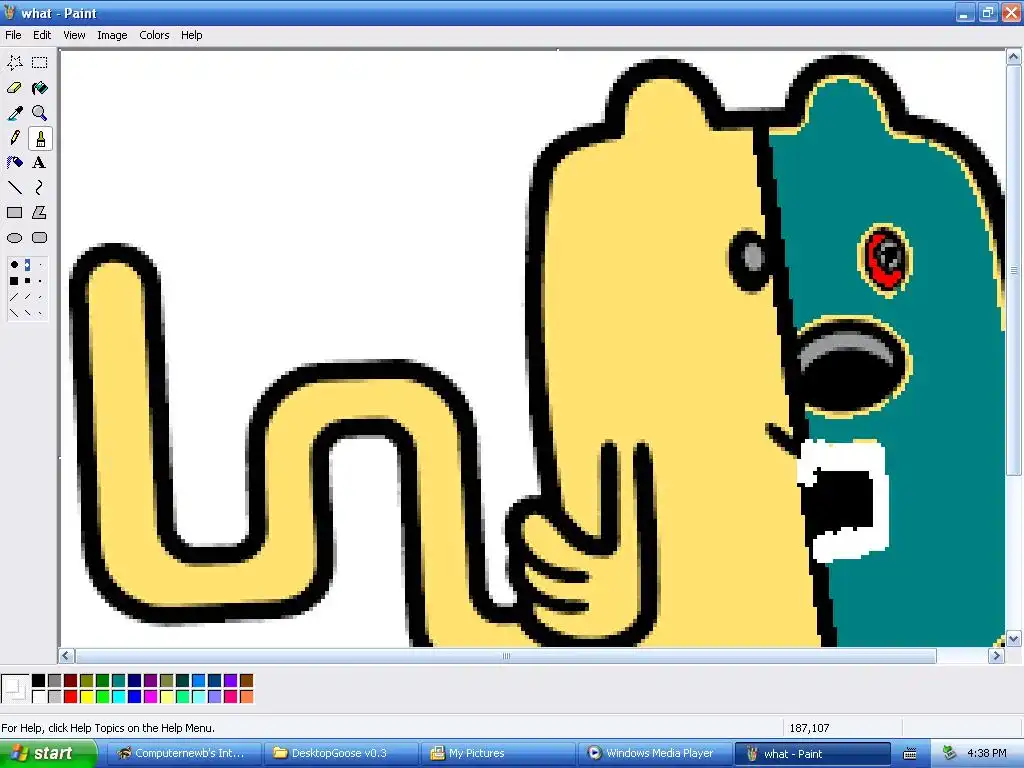
Task: Pick the magenta color swatch
Action: (150, 697)
